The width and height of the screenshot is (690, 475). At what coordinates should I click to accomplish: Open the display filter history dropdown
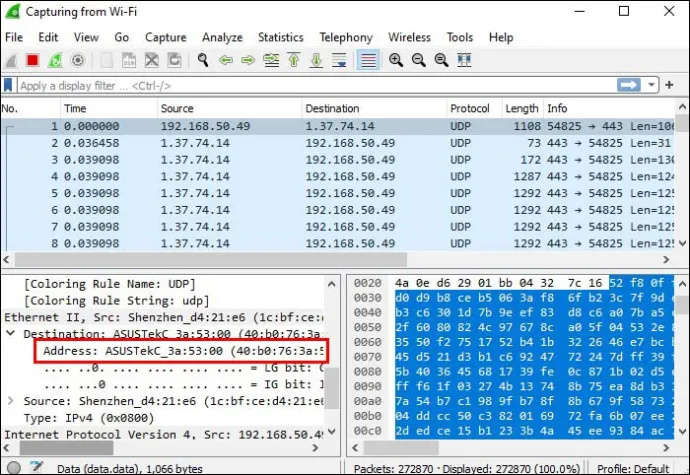tap(652, 85)
